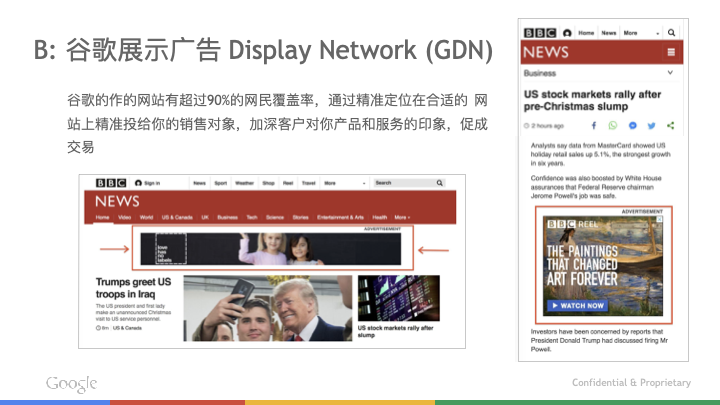Click paragraph starting 'Confidence was also boosted'
The height and width of the screenshot is (405, 720).
click(596, 187)
